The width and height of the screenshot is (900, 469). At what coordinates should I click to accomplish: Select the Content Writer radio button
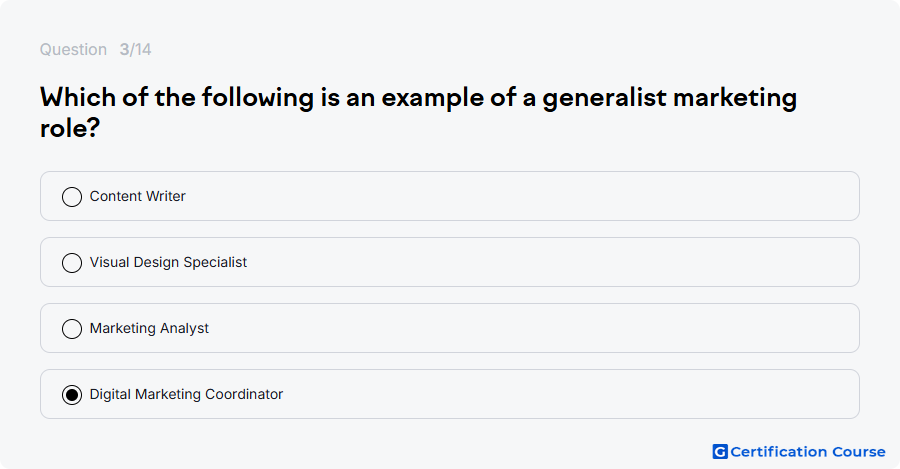pos(72,197)
